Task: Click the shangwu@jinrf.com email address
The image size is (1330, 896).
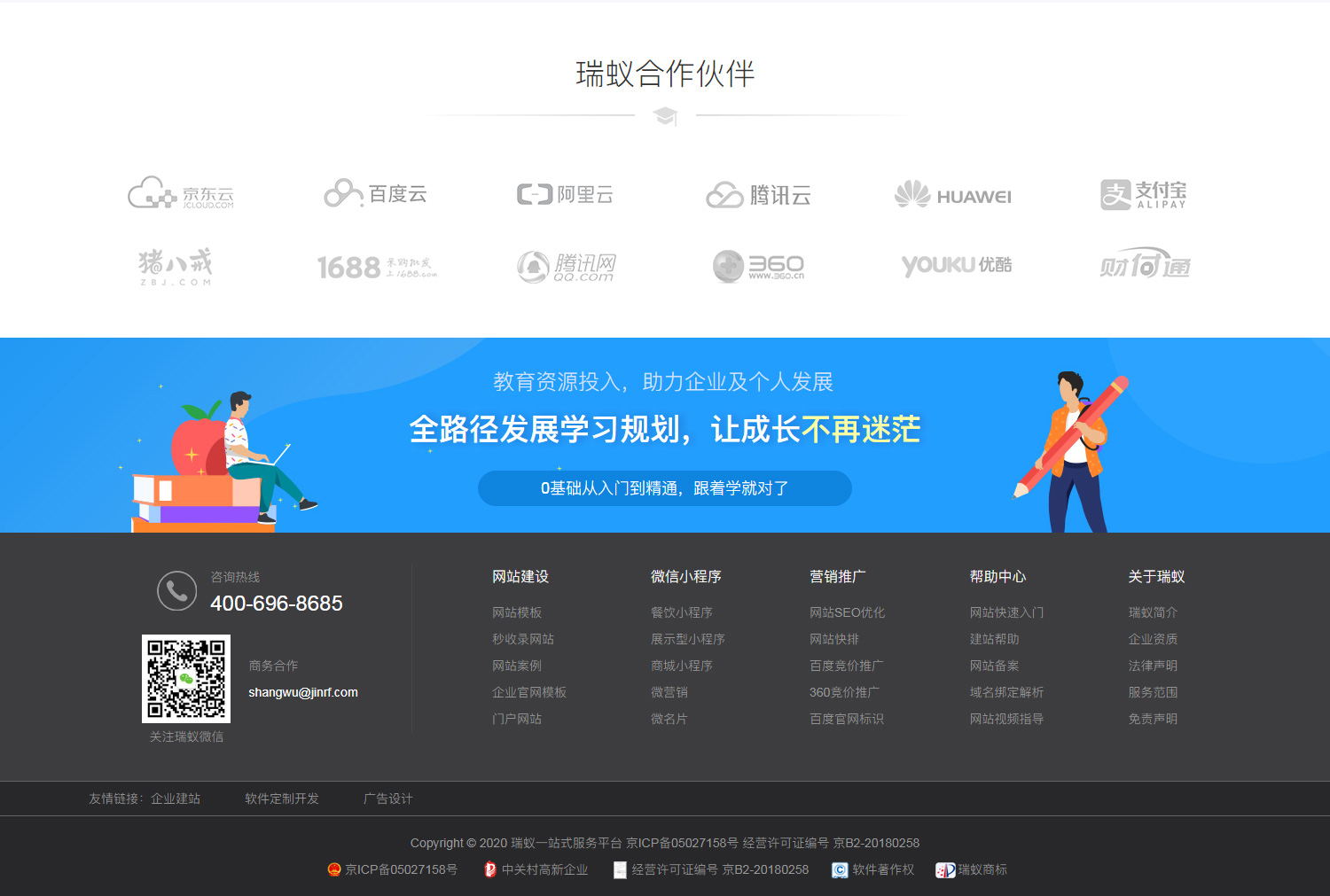Action: [x=303, y=692]
